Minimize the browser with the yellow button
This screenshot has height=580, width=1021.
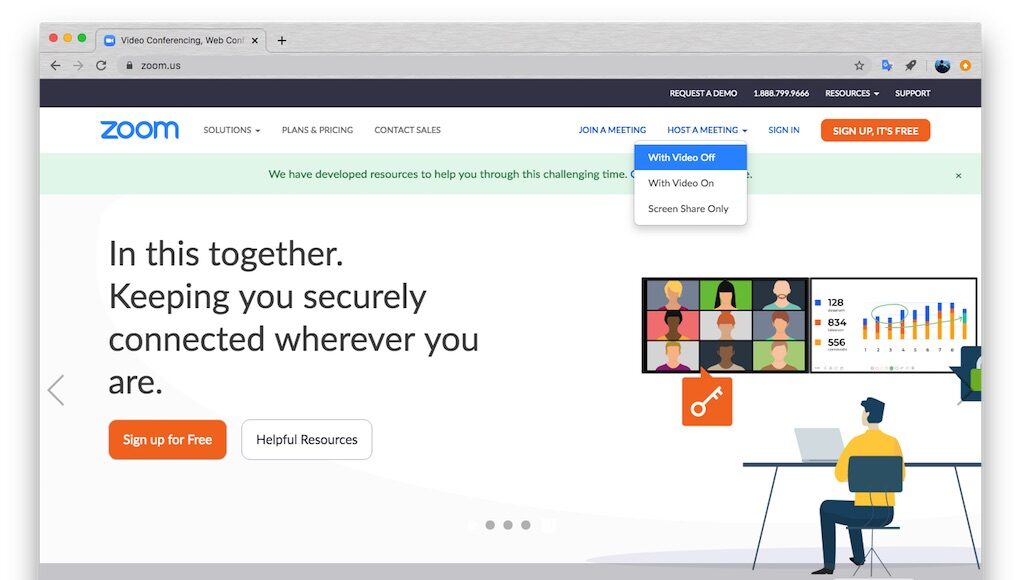click(68, 38)
